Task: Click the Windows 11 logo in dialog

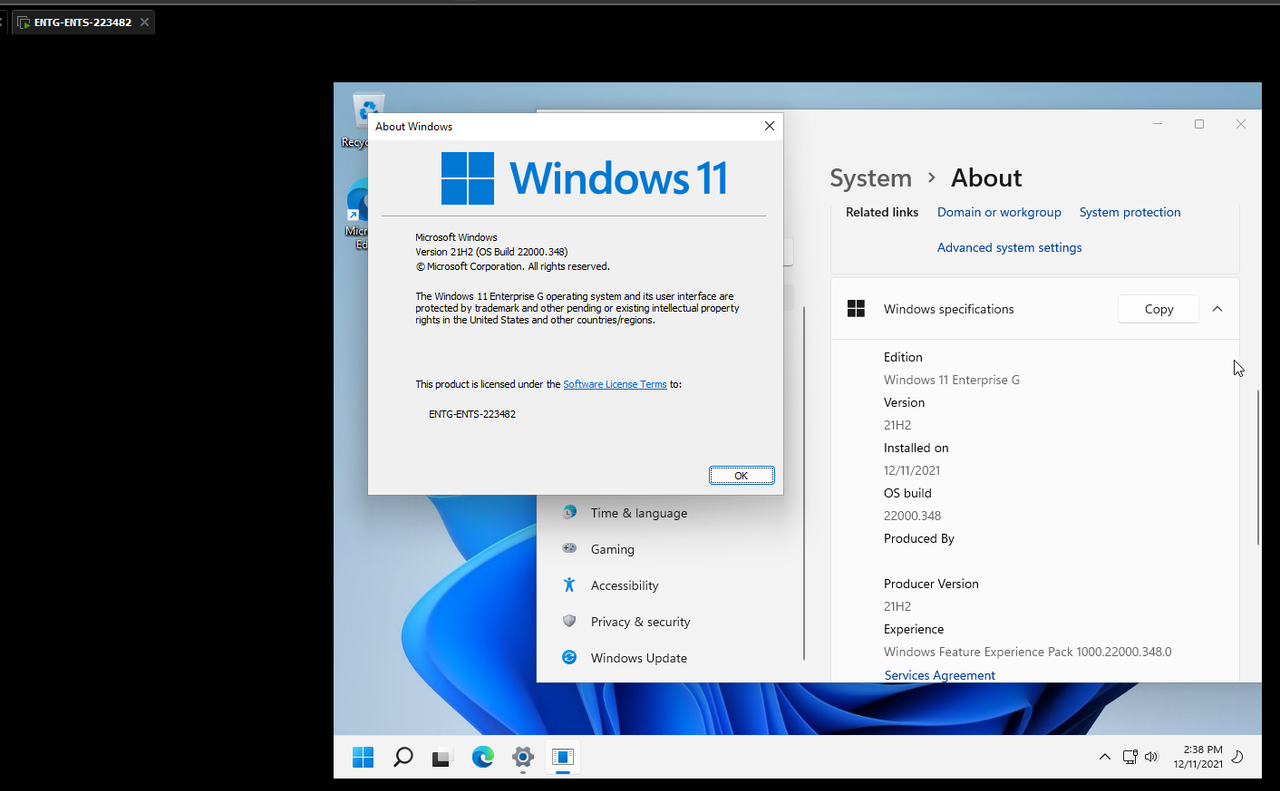Action: (583, 178)
